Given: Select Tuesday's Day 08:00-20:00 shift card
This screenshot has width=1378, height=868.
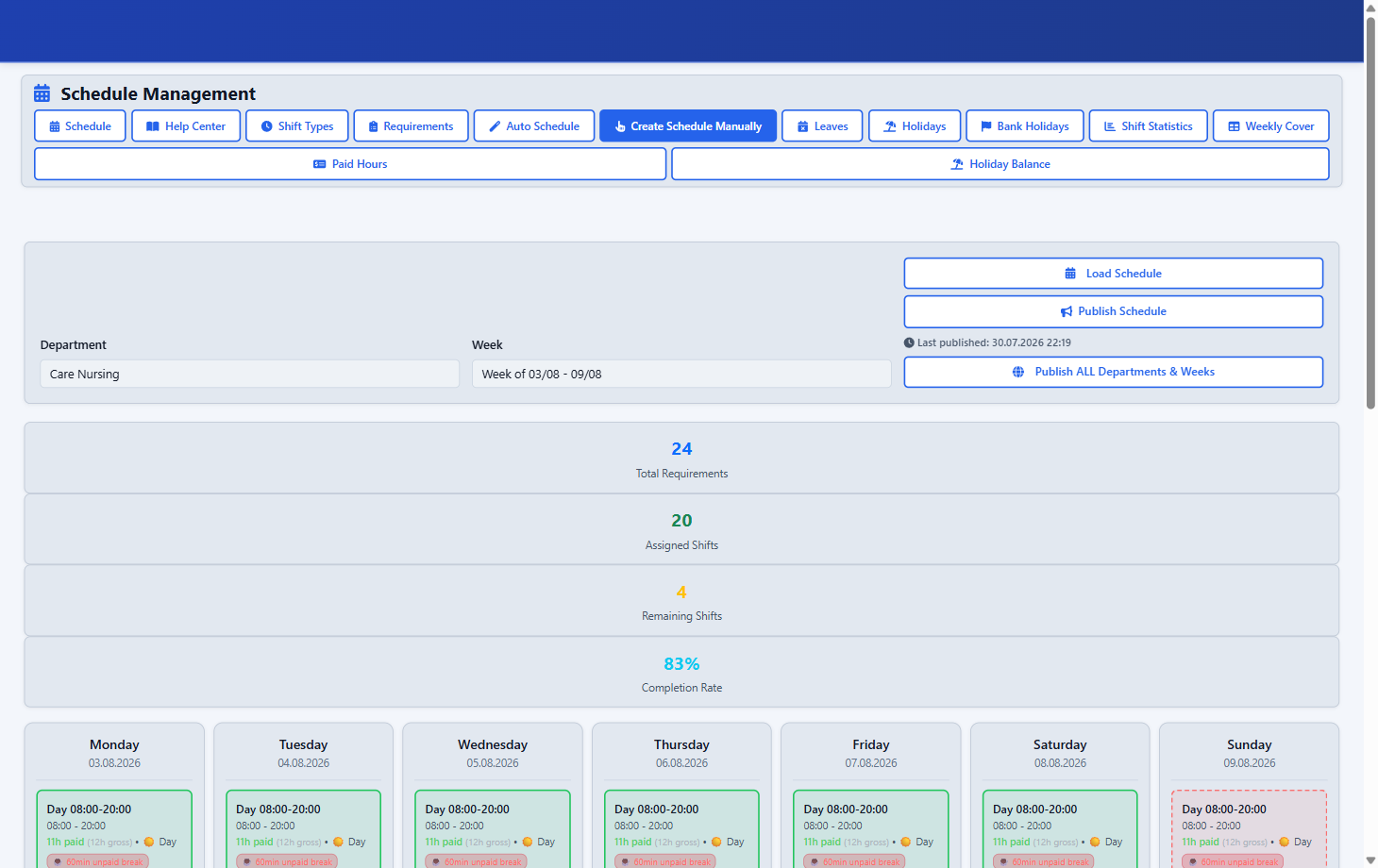Looking at the screenshot, I should [x=303, y=829].
